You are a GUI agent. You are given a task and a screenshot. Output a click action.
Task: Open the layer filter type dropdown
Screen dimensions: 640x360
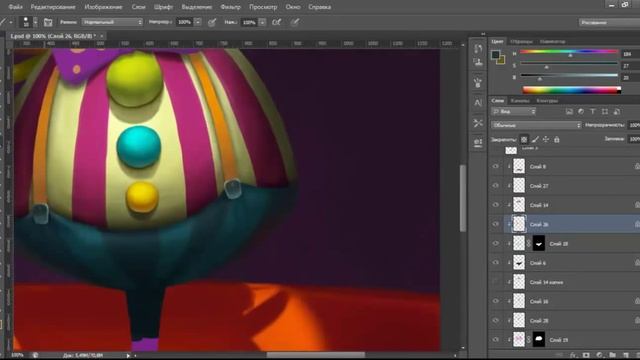pyautogui.click(x=514, y=111)
